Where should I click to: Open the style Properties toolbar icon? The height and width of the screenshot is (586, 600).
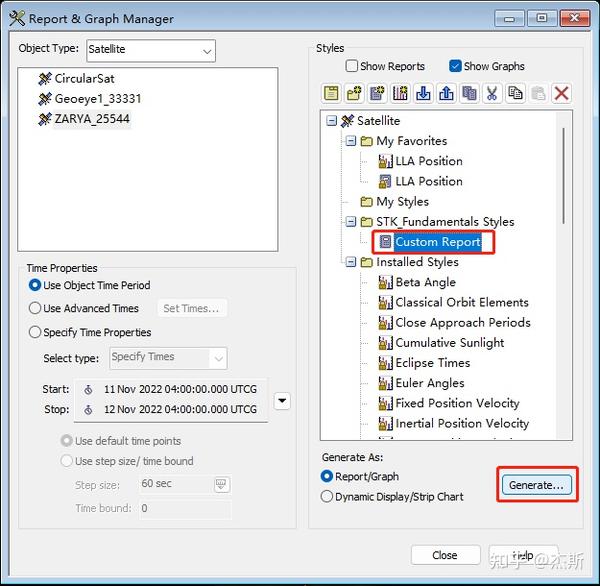point(331,93)
